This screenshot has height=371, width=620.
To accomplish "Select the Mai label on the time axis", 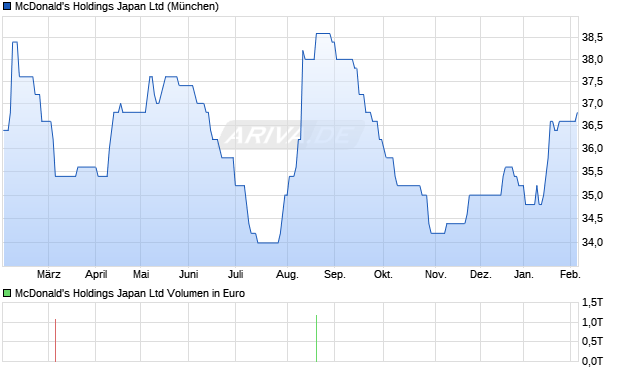I will (141, 274).
